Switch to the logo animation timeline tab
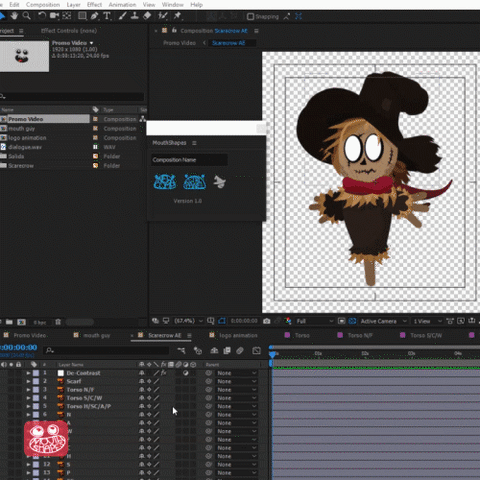Image resolution: width=480 pixels, height=480 pixels. [x=238, y=335]
